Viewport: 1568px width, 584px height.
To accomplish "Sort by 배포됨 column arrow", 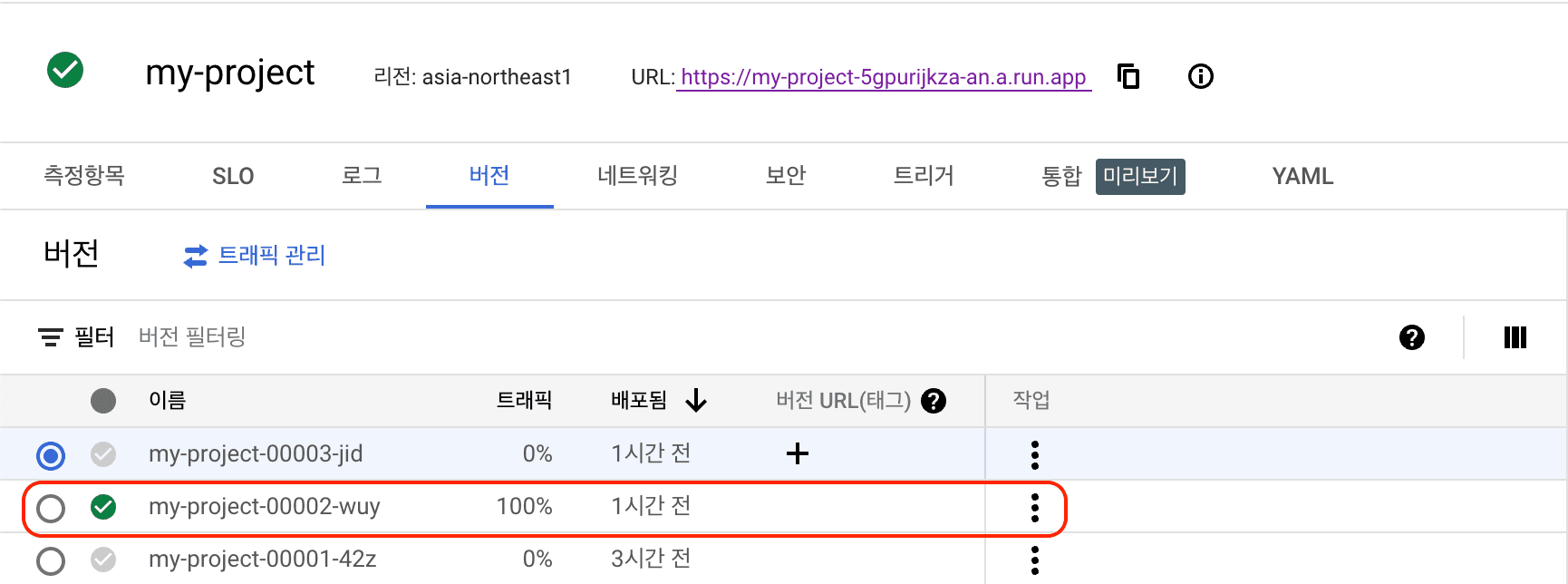I will [x=696, y=400].
